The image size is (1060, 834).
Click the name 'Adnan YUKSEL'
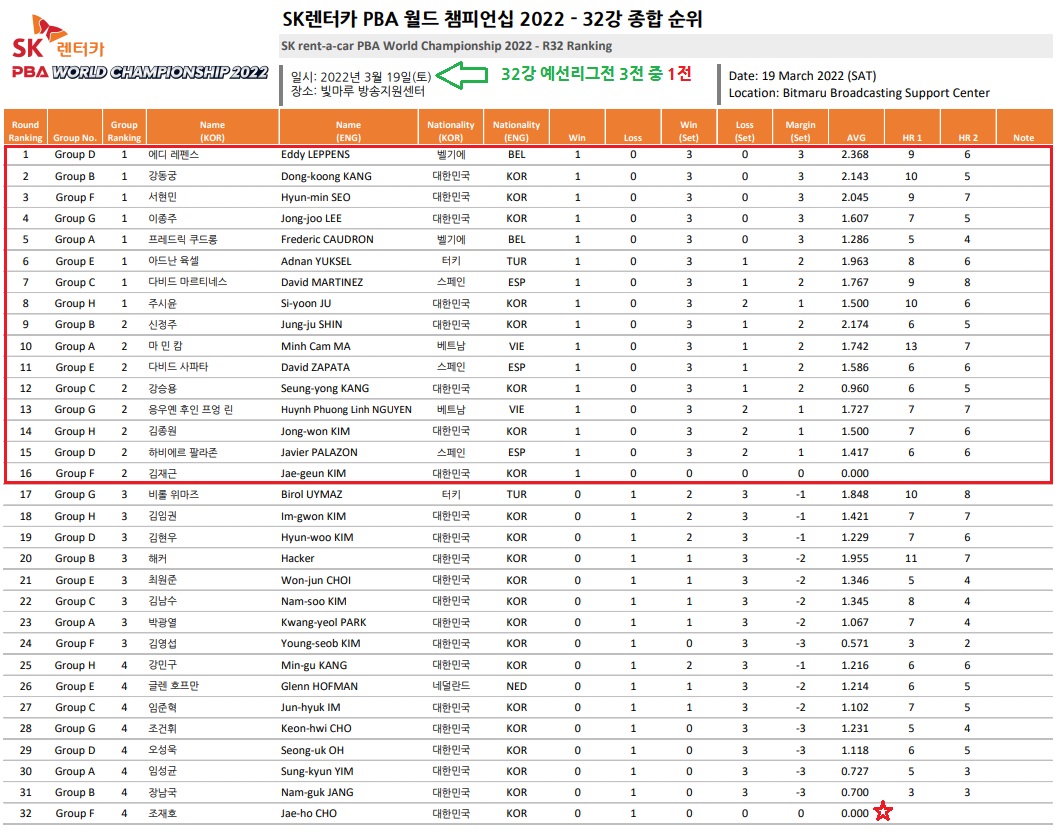click(316, 261)
